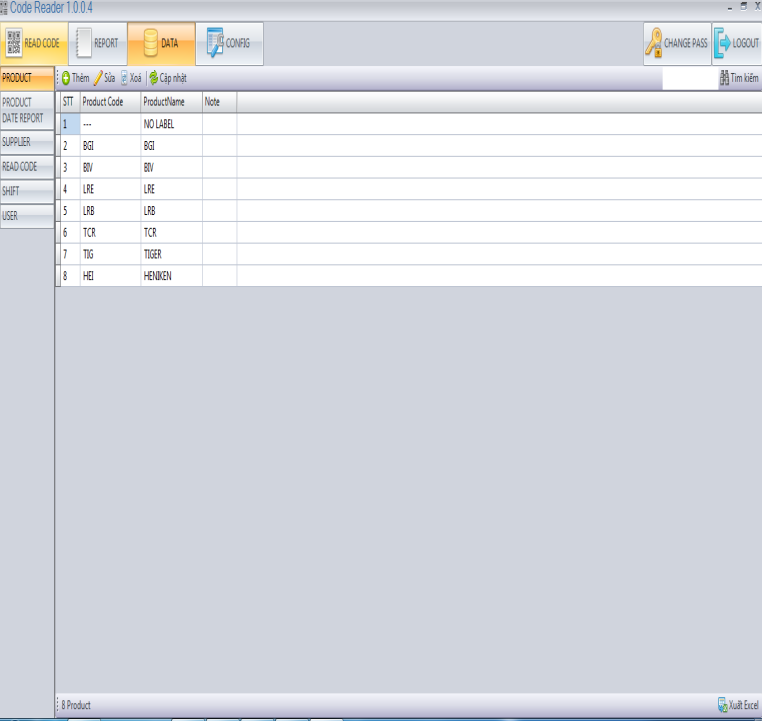Select the LRB product name cell
The width and height of the screenshot is (762, 721).
coord(172,211)
